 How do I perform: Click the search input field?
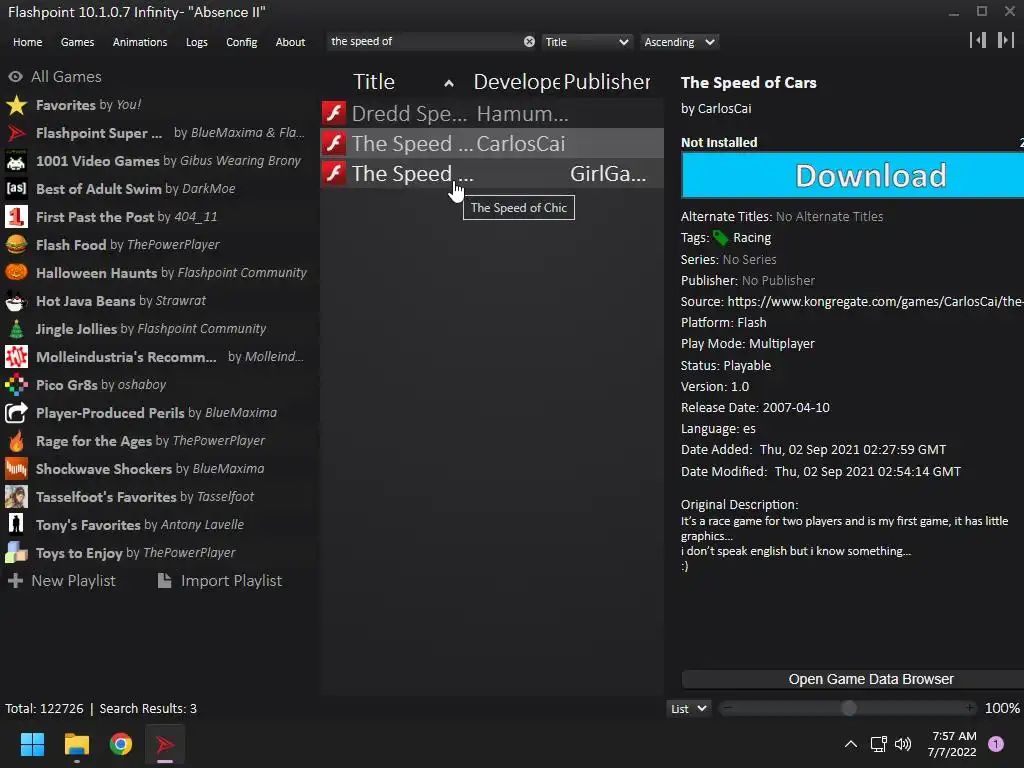[x=424, y=42]
